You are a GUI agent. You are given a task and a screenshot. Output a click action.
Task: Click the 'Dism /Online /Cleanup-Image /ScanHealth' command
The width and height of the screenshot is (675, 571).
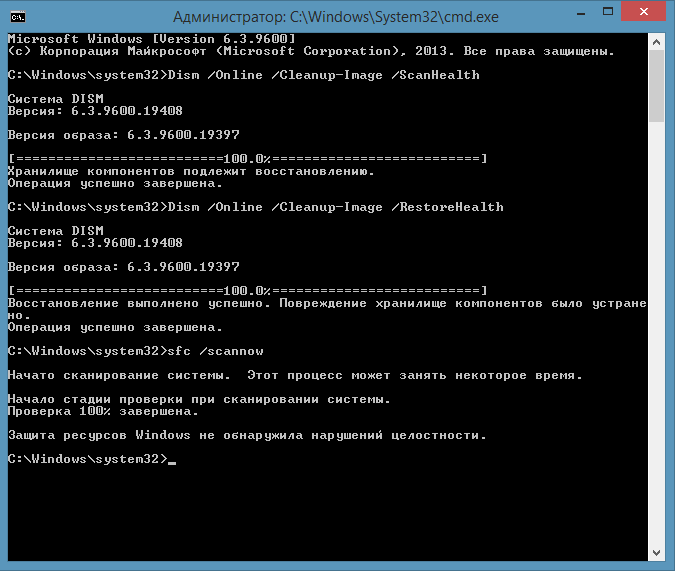tap(323, 75)
